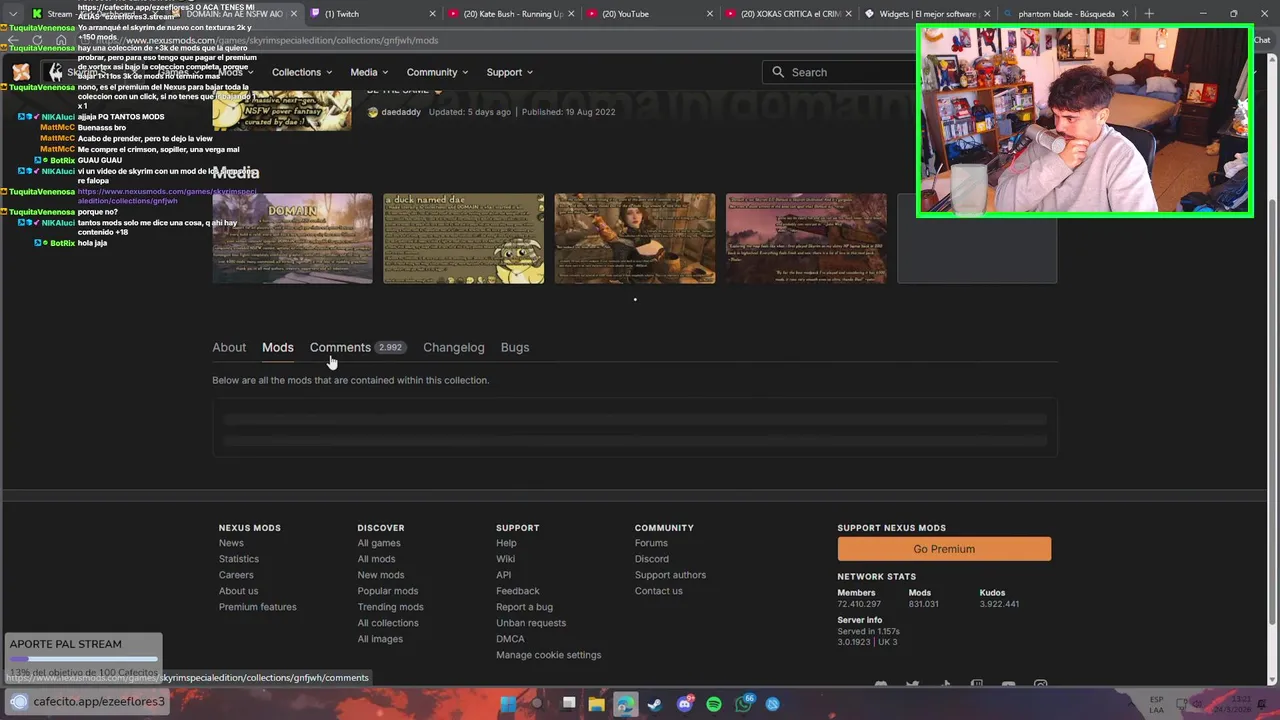Expand the Collections dropdown menu

pyautogui.click(x=303, y=72)
